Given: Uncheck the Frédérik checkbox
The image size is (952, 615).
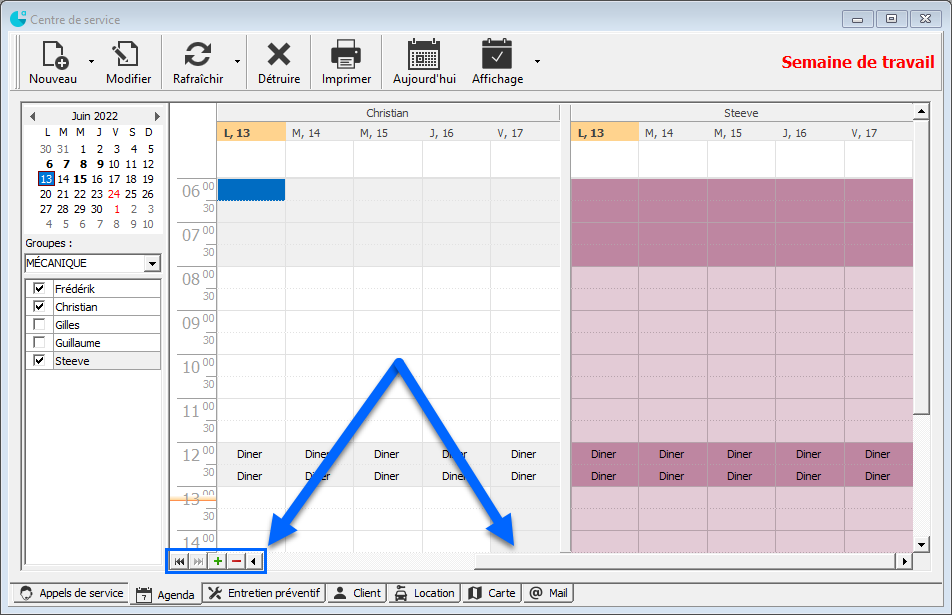Looking at the screenshot, I should point(39,289).
